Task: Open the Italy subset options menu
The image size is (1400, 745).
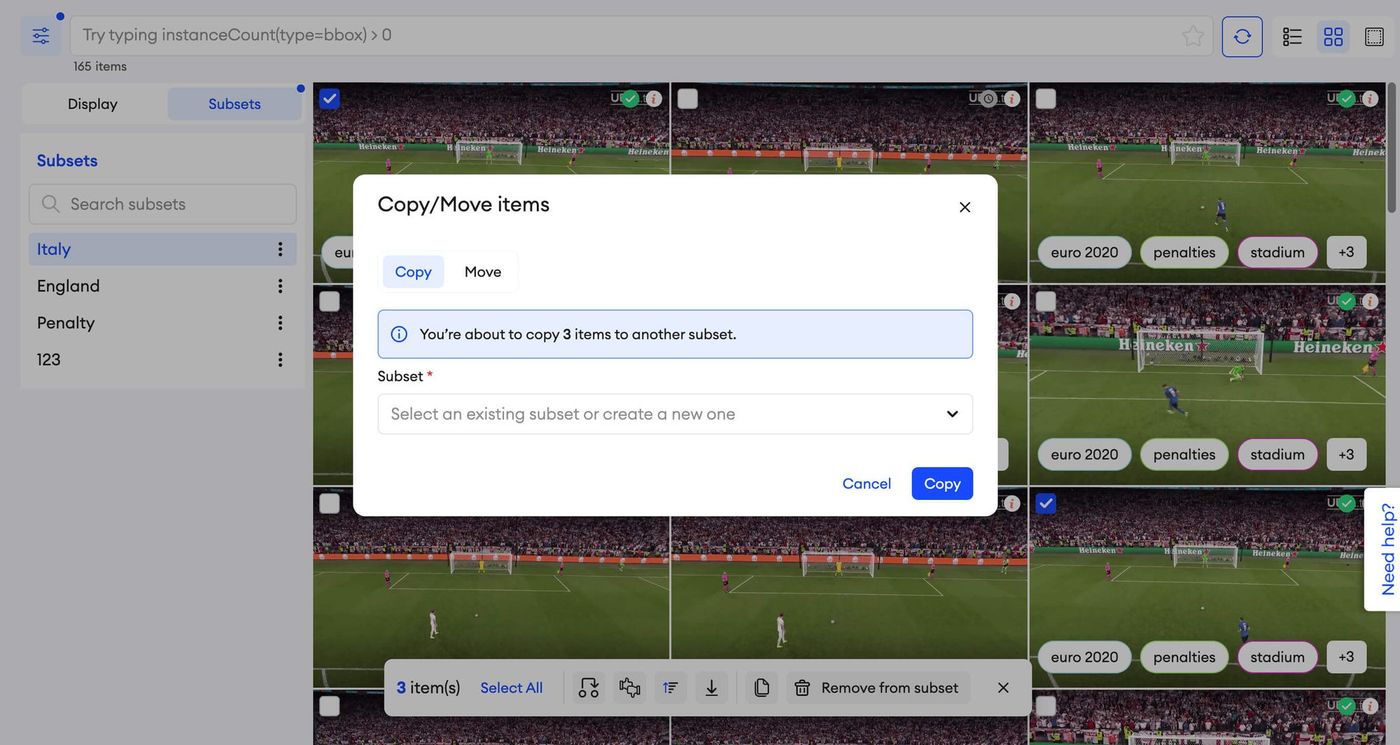Action: [280, 249]
